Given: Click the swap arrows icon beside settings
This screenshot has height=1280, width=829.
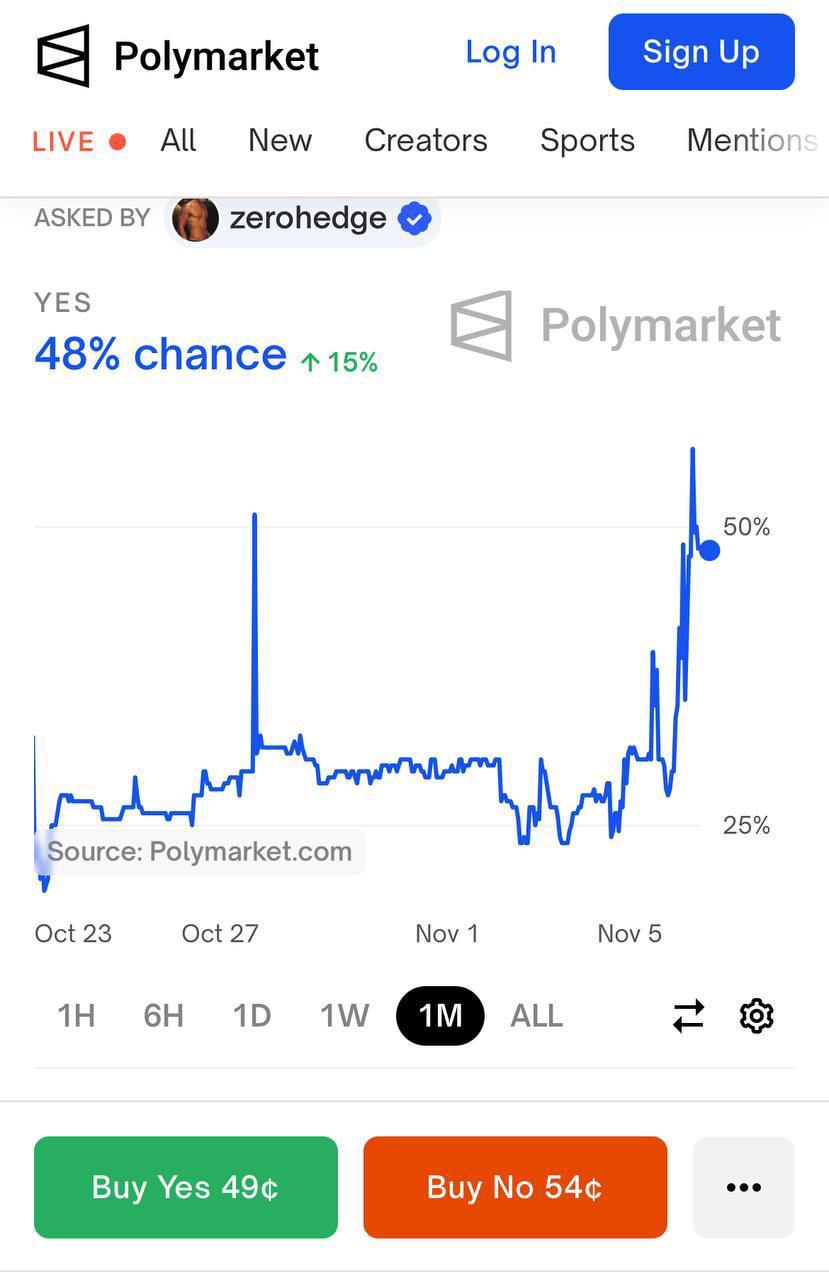Looking at the screenshot, I should click(688, 1016).
